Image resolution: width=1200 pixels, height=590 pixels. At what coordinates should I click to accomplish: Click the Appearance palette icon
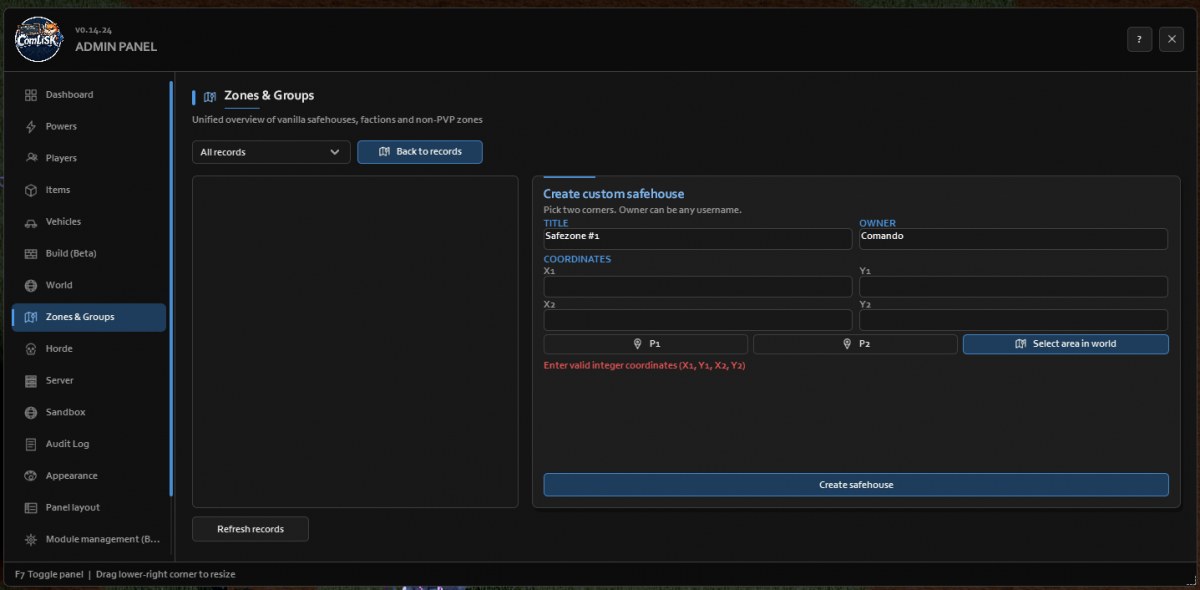tap(31, 476)
